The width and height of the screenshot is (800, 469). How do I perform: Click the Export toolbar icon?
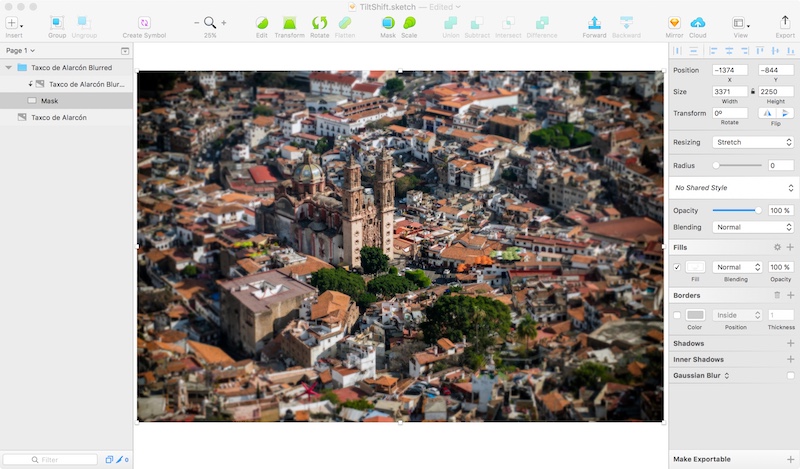[785, 22]
